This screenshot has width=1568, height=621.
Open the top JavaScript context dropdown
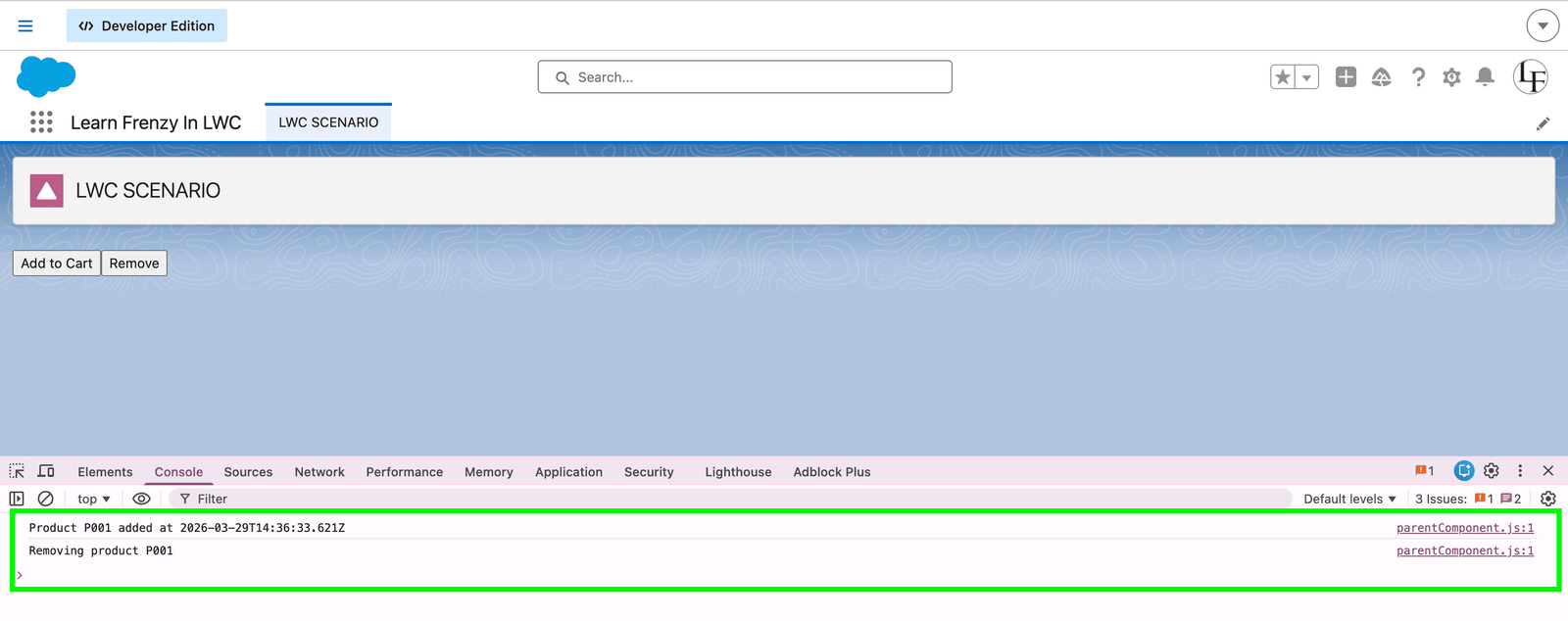[x=94, y=499]
